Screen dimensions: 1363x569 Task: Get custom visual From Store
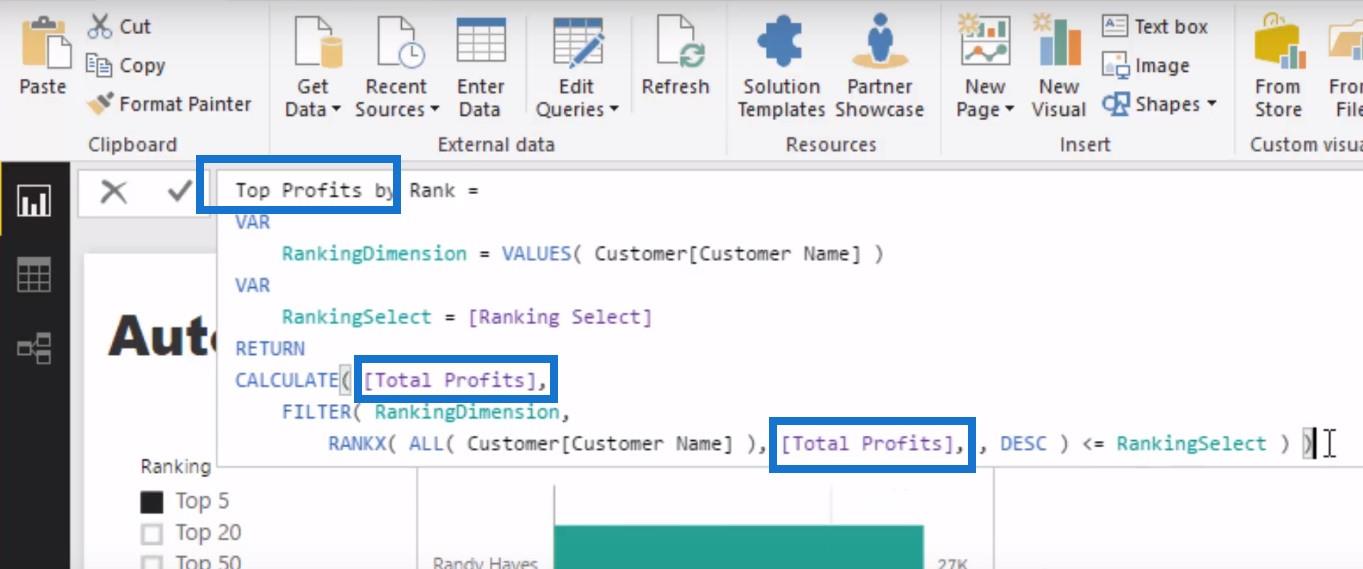tap(1278, 68)
